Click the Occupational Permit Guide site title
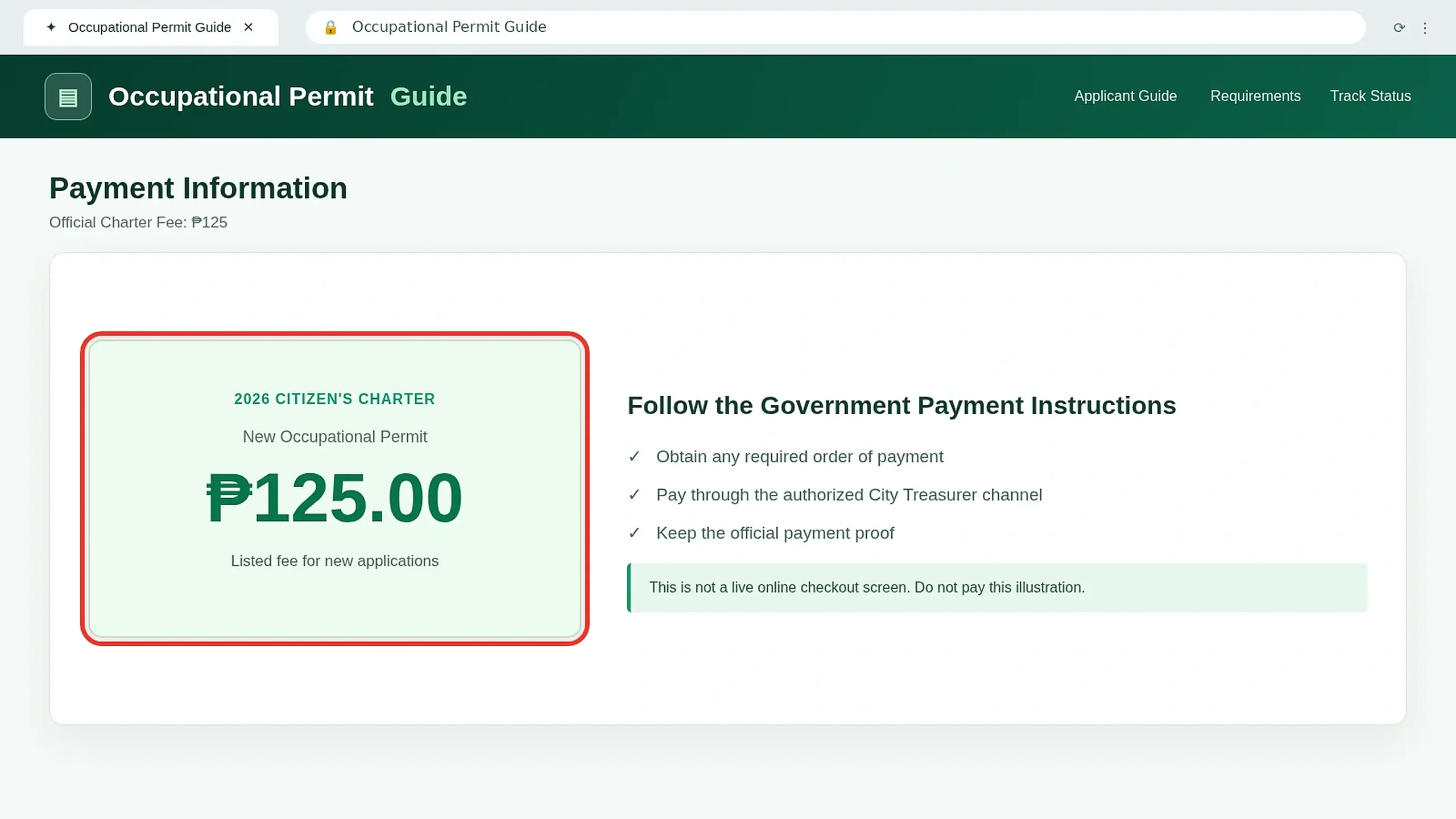 click(288, 97)
